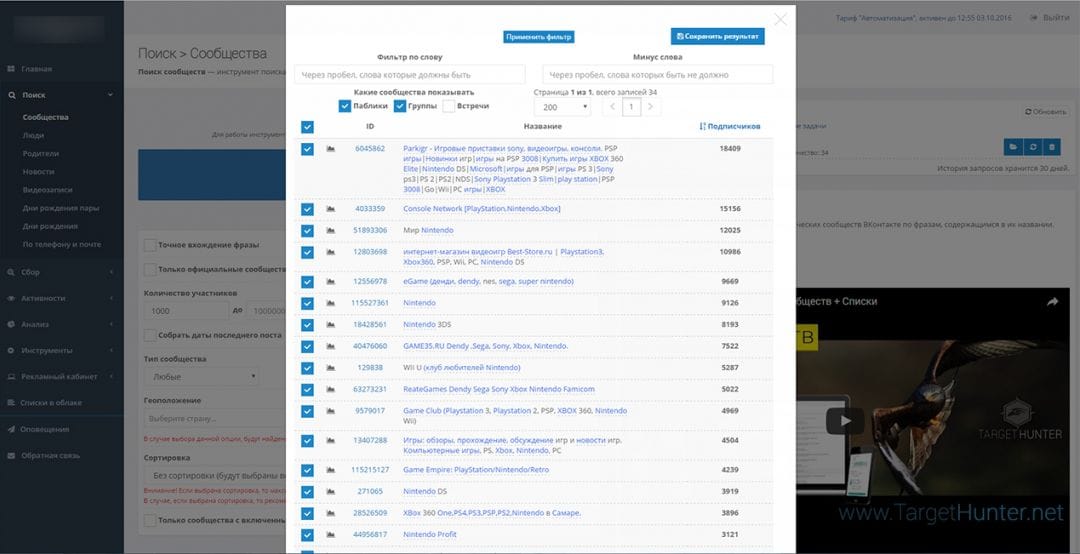Image resolution: width=1080 pixels, height=554 pixels.
Task: Click trash icon in background task panel
Action: (x=1051, y=147)
